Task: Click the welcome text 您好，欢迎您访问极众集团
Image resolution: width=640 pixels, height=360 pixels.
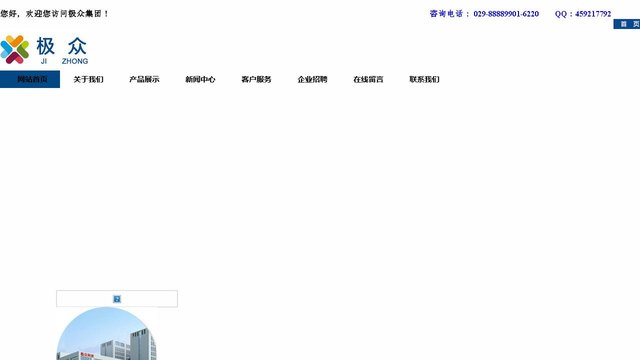Action: (54, 13)
